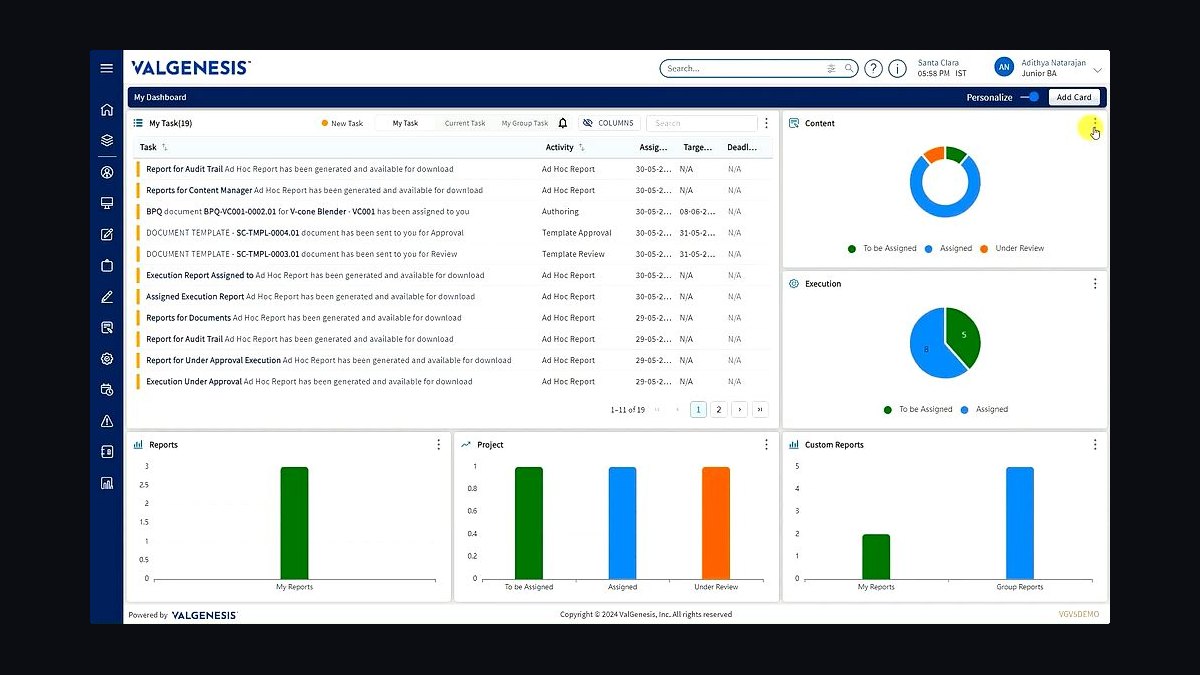
Task: Select the My Group Task tab
Action: coord(525,123)
